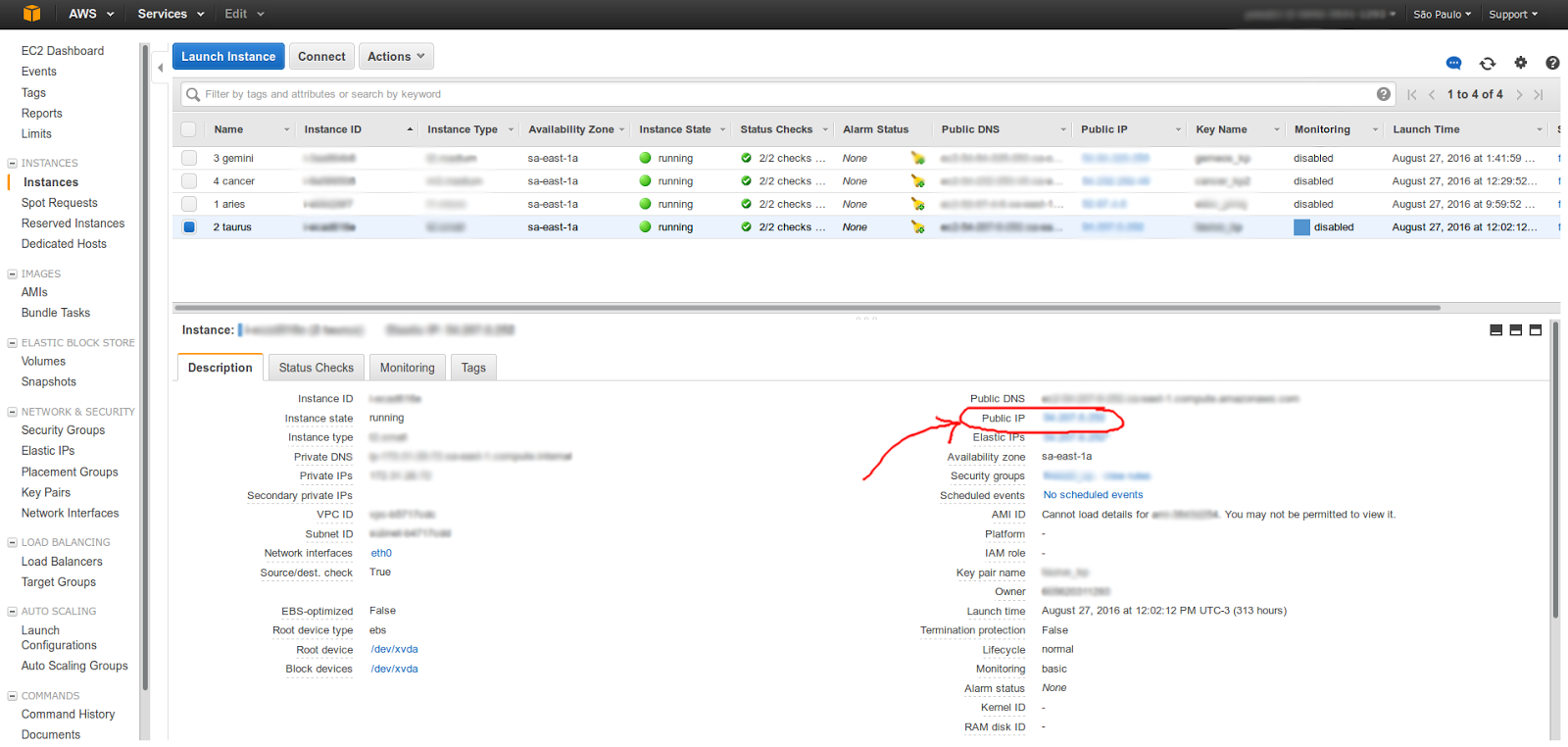Switch to the Status Checks tab
Viewport: 1568px width, 747px height.
pos(316,368)
